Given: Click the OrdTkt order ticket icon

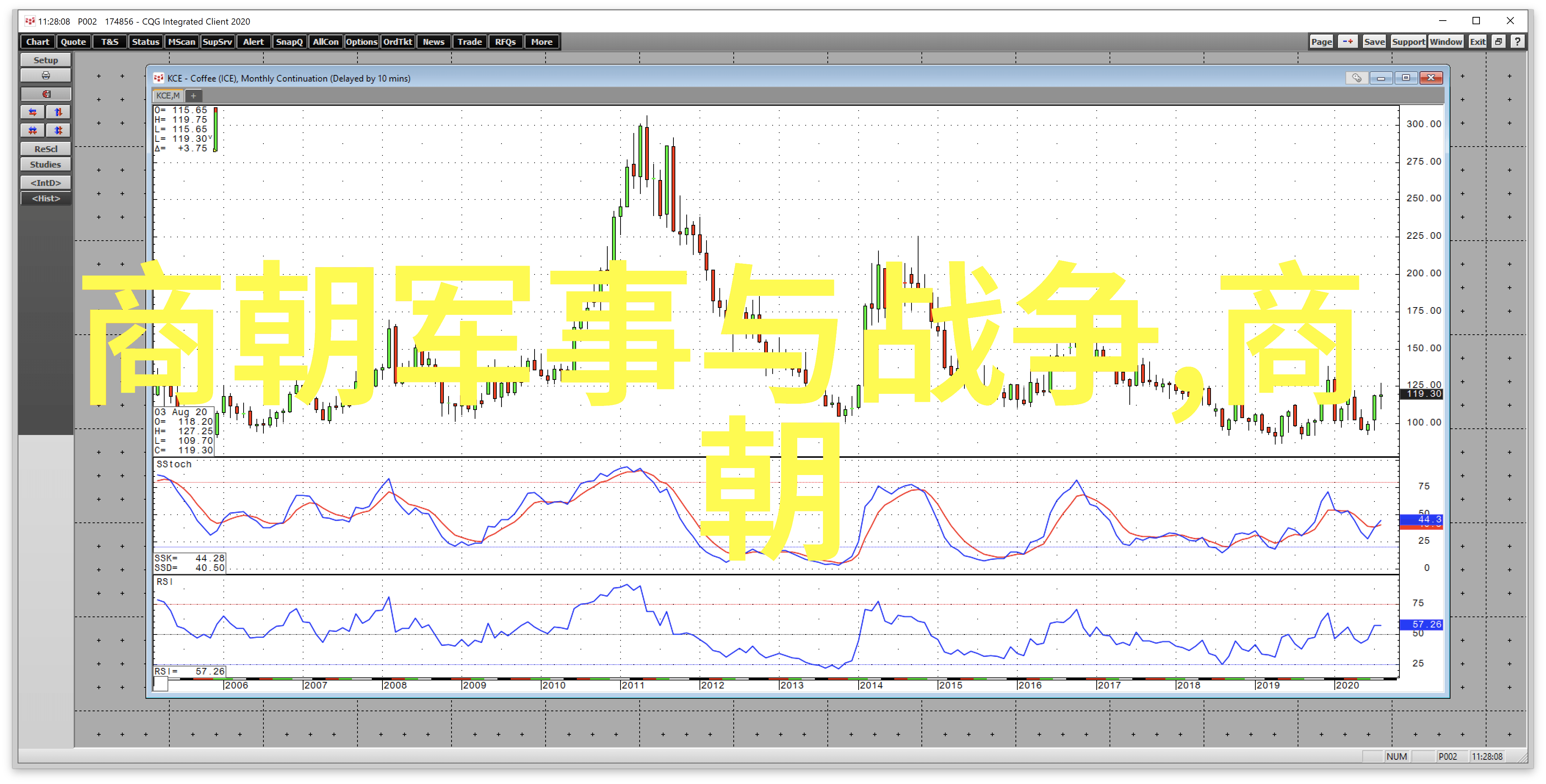Looking at the screenshot, I should click(398, 42).
